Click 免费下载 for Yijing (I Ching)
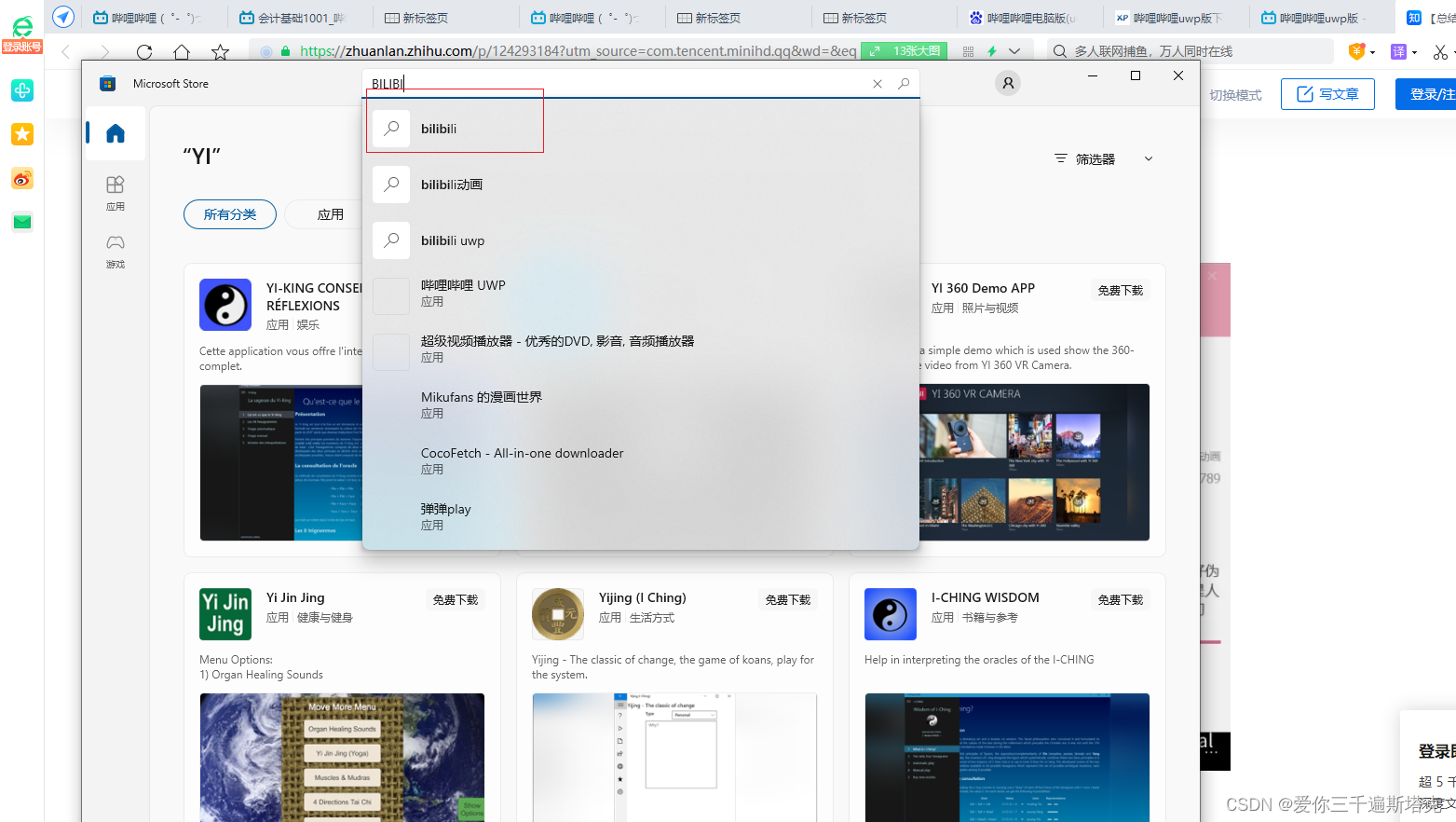The height and width of the screenshot is (822, 1456). point(787,600)
